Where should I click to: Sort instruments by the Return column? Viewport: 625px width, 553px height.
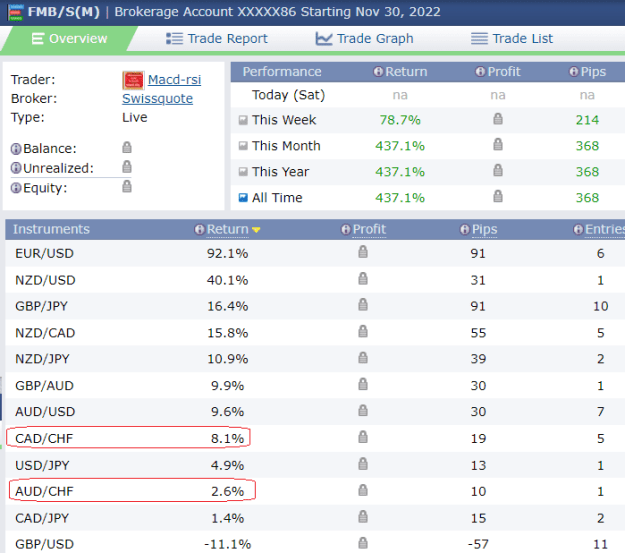[228, 229]
